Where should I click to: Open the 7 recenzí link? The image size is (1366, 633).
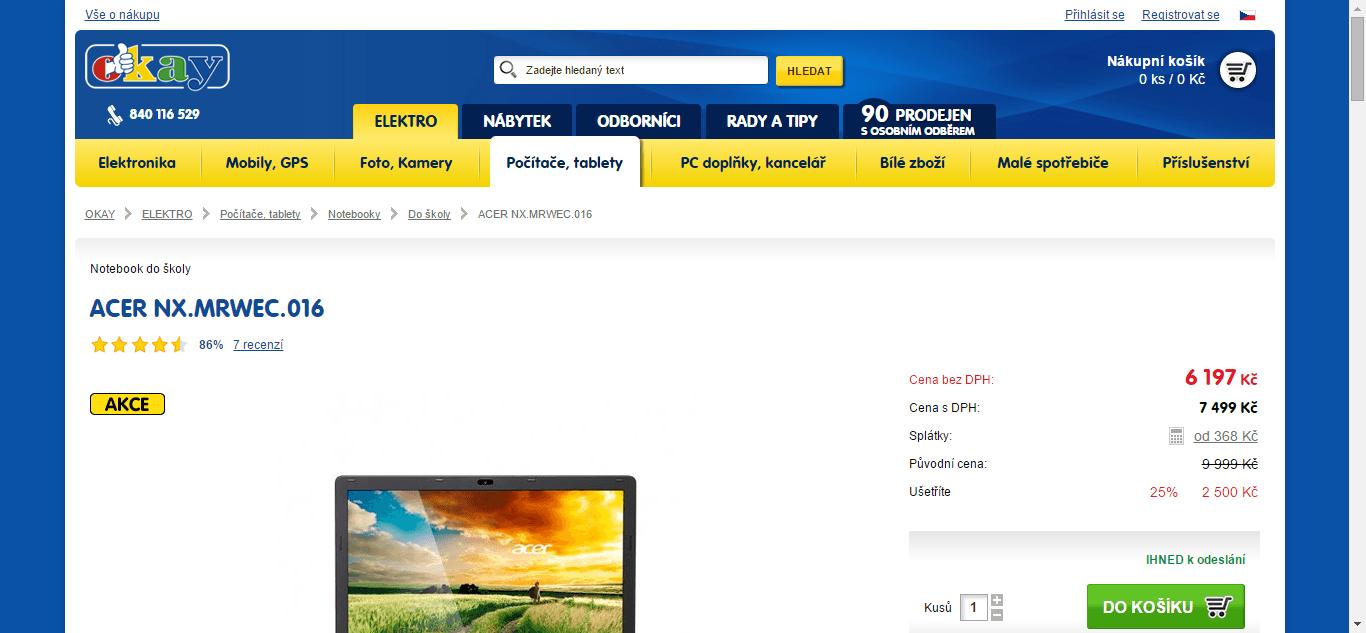258,345
